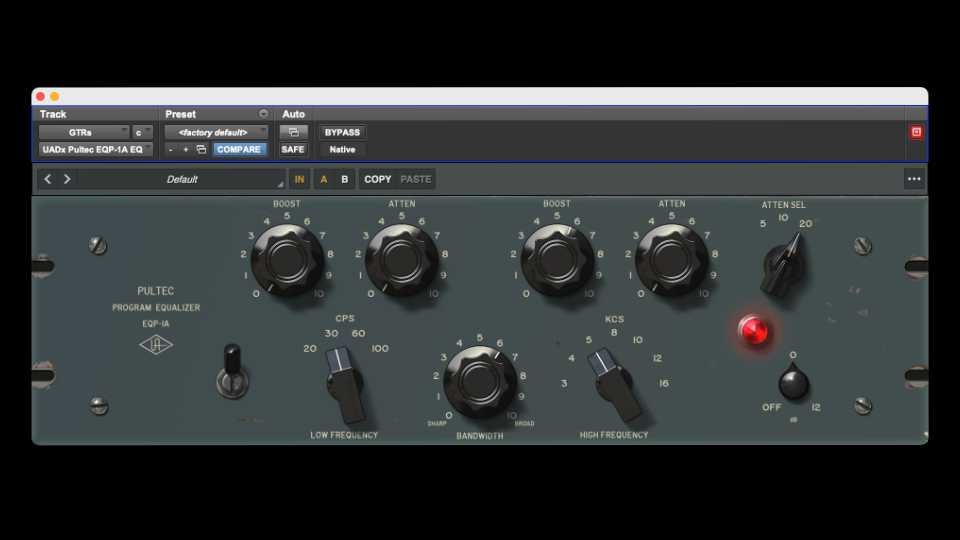Go to previous preset with left arrow
This screenshot has width=960, height=540.
48,179
